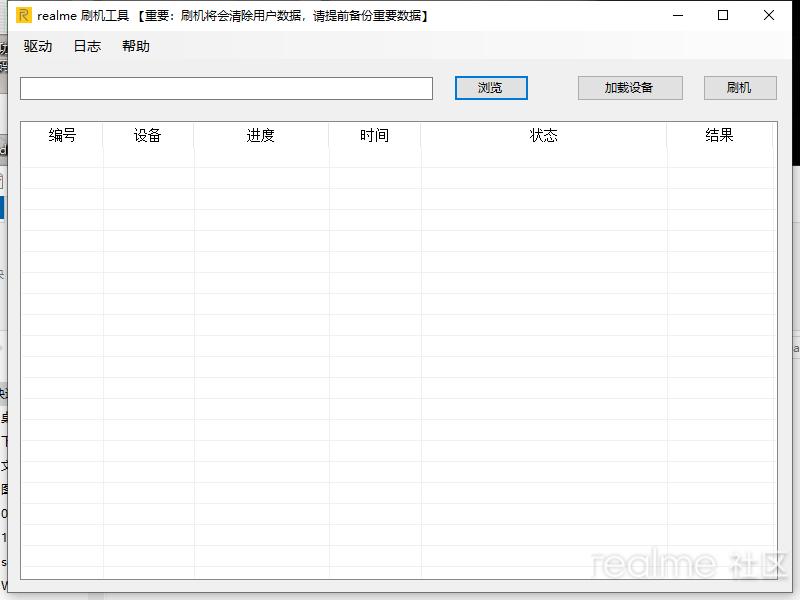
Task: Click the 时间 column header
Action: click(374, 135)
